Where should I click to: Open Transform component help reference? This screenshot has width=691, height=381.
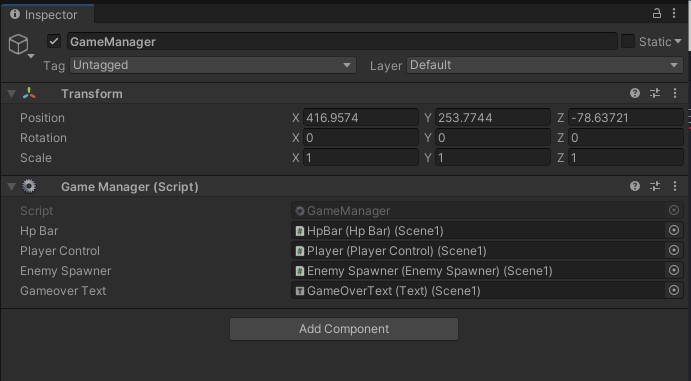click(x=635, y=93)
